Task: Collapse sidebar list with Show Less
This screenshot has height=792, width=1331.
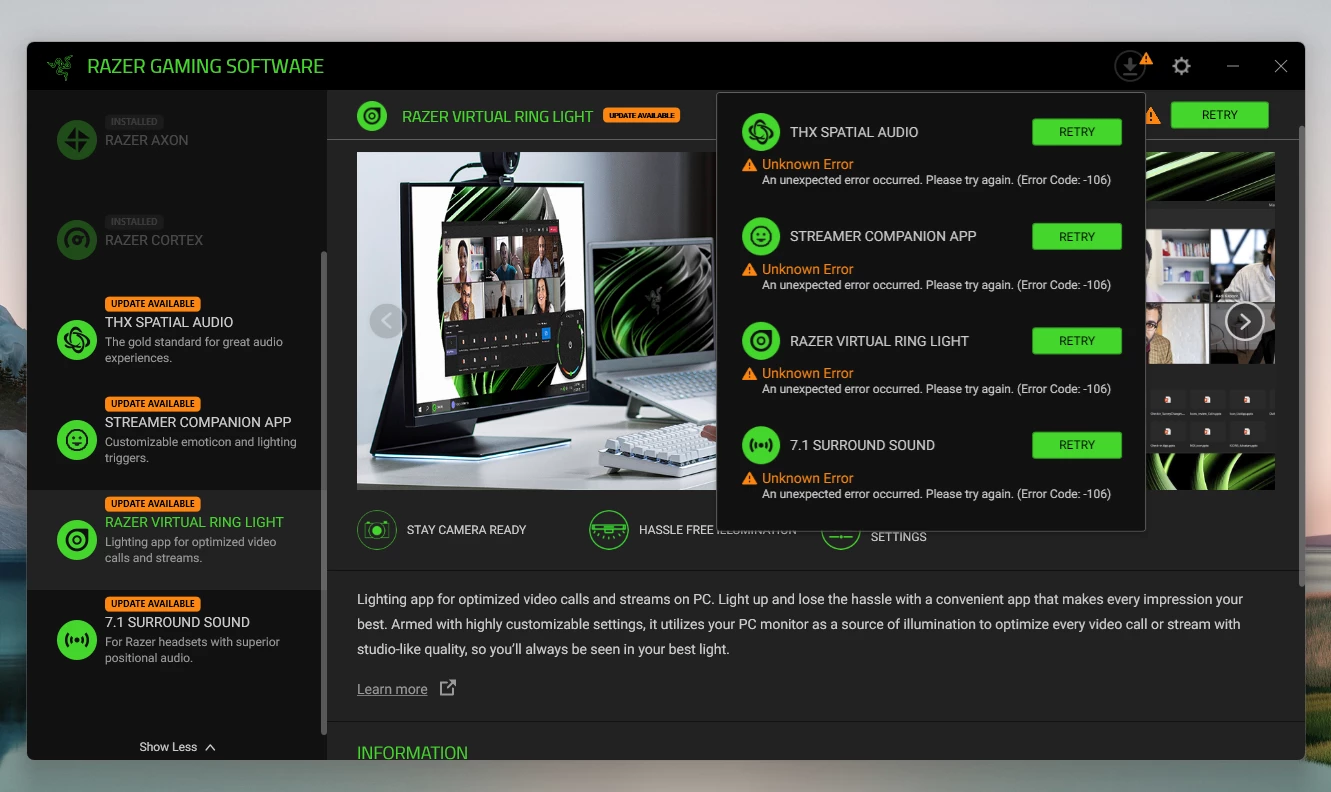Action: (177, 747)
